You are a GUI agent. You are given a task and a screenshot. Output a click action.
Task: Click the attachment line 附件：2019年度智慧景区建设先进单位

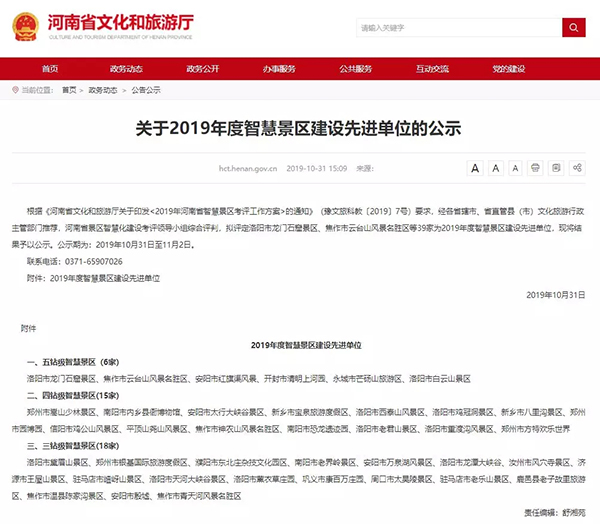93,279
